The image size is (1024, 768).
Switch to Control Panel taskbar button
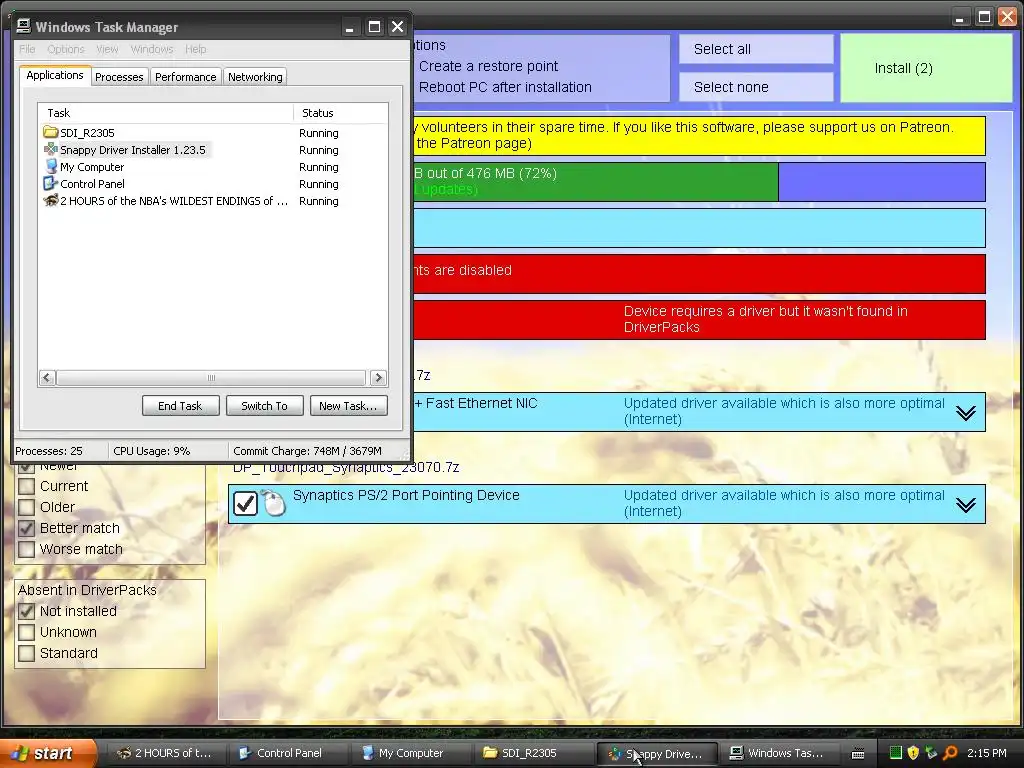[289, 753]
